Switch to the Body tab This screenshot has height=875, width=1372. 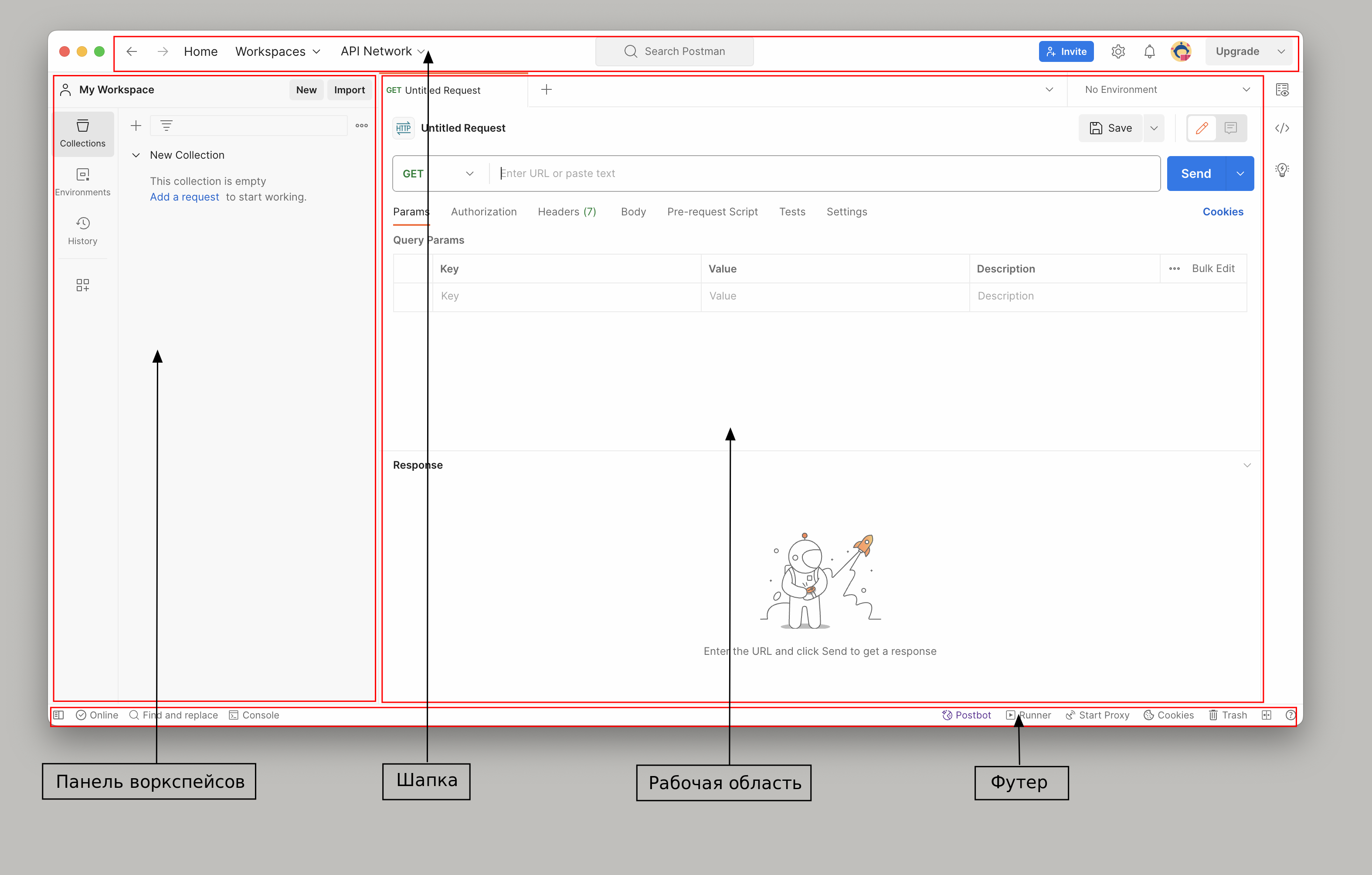tap(633, 211)
